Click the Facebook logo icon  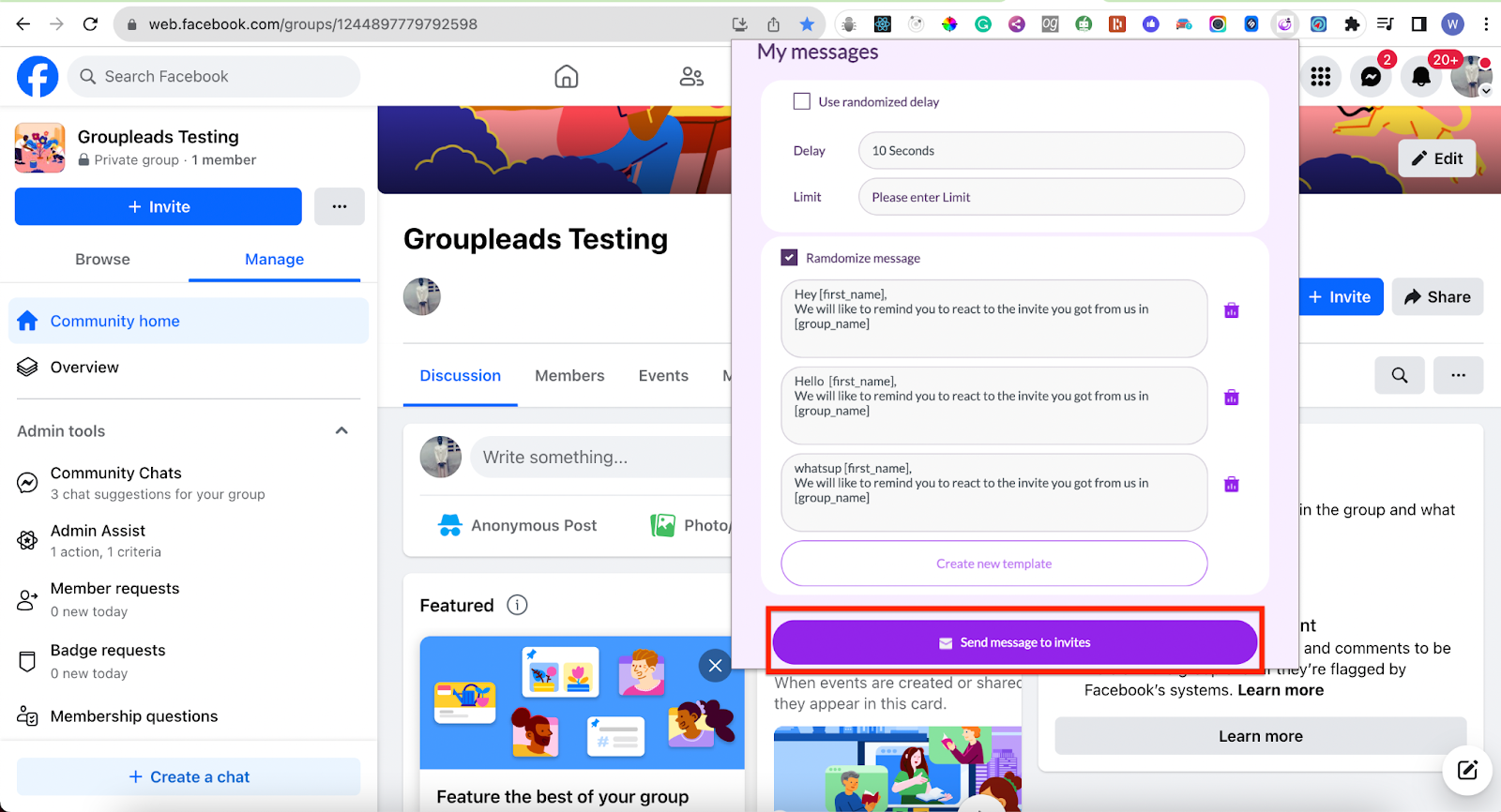[38, 76]
